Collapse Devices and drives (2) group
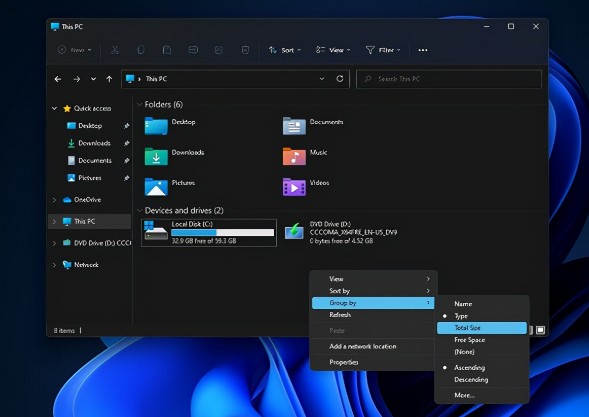 [139, 210]
